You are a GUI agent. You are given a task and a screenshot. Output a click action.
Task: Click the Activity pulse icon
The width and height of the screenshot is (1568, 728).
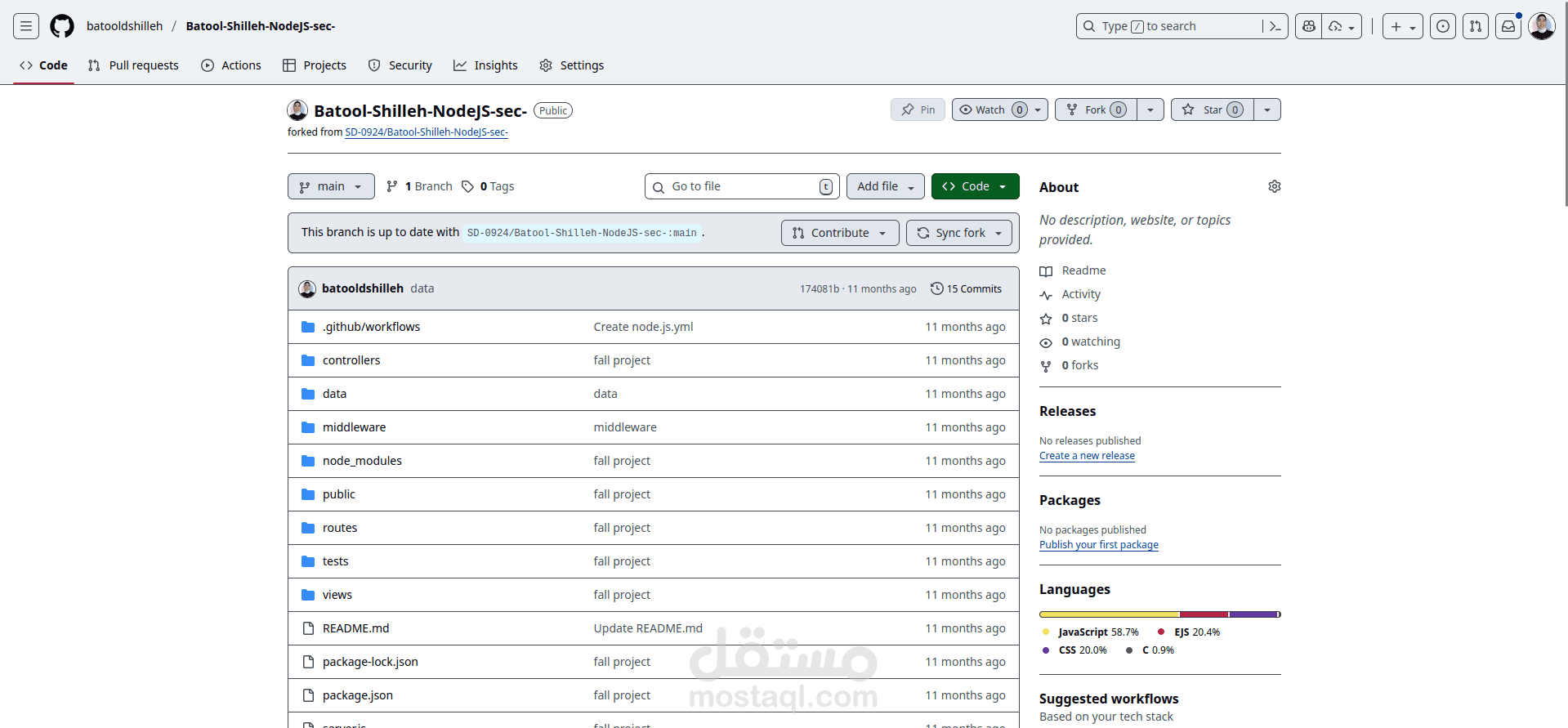pyautogui.click(x=1046, y=295)
